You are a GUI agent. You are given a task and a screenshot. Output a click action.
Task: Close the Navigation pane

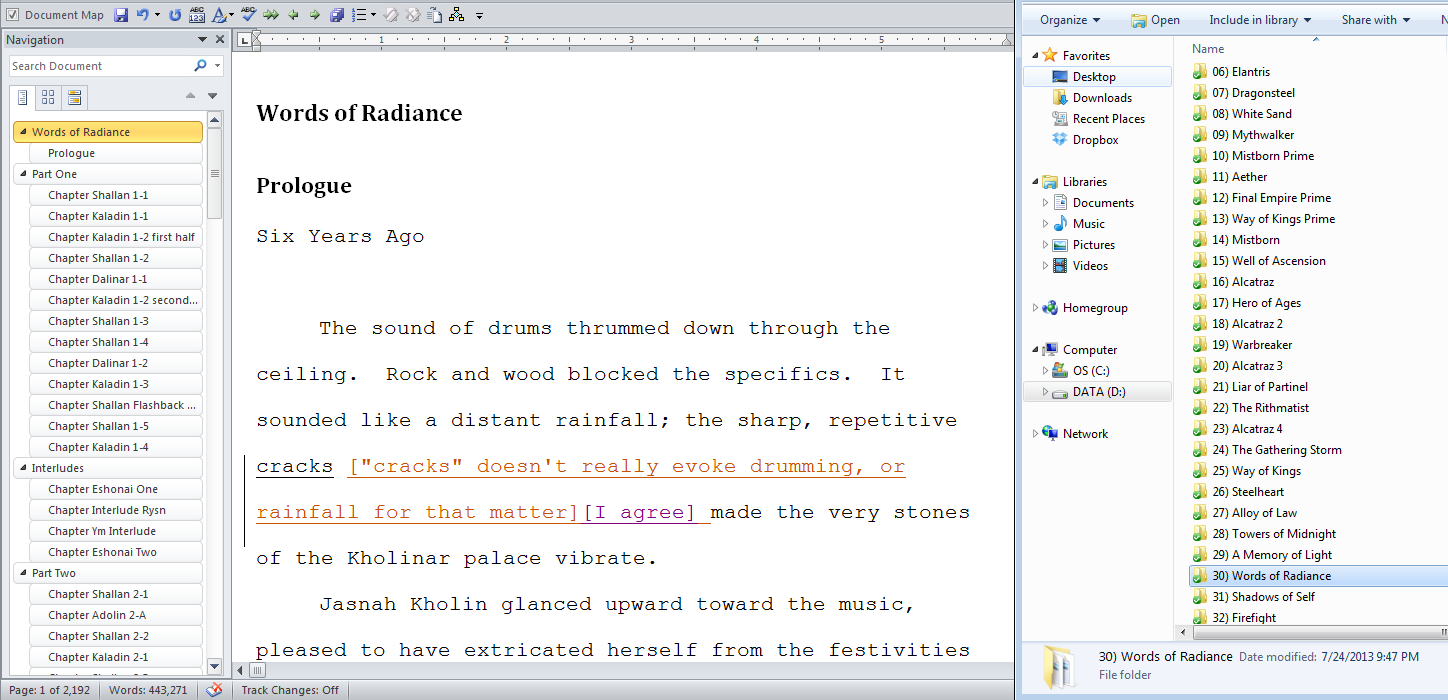pos(221,40)
